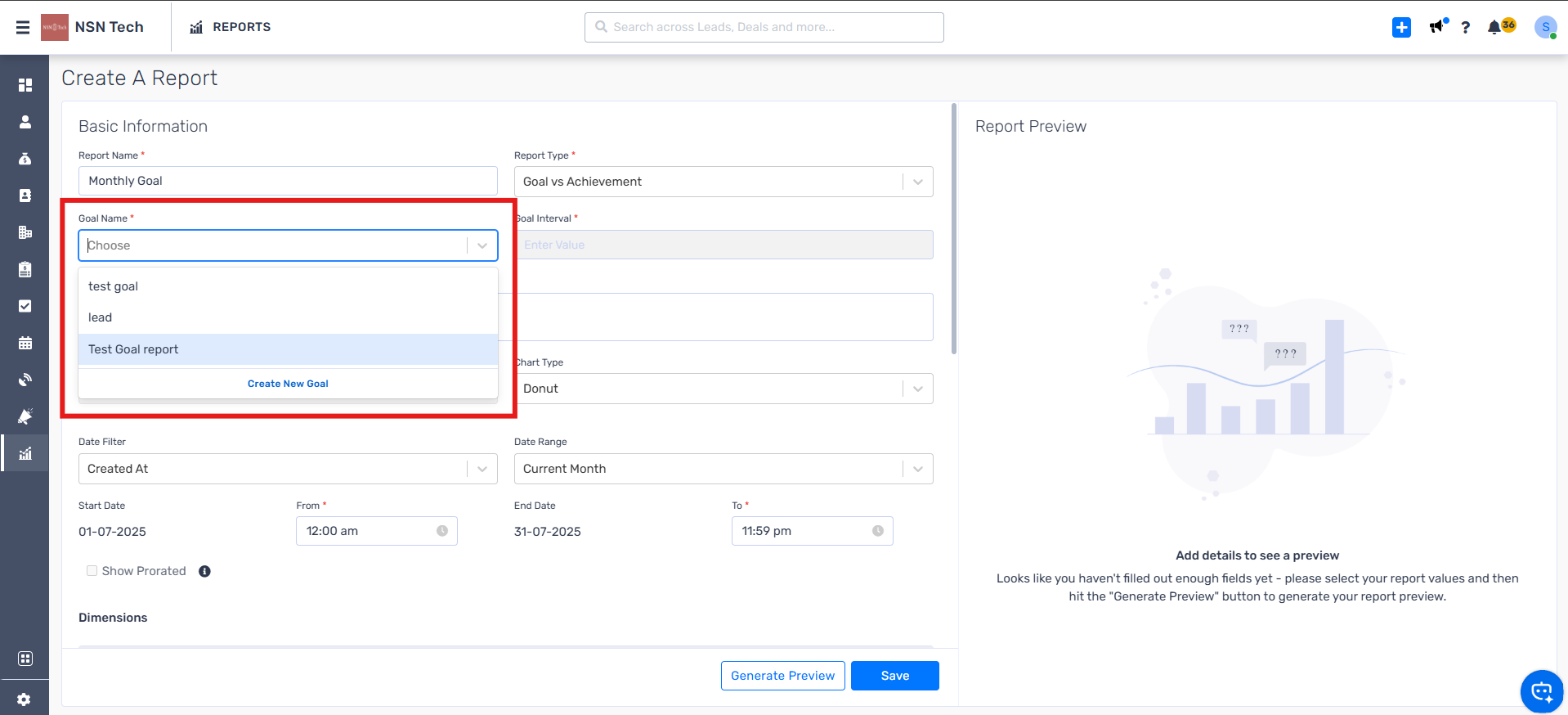Open the Date Filter Created At dropdown
The image size is (1568, 715).
pos(288,469)
